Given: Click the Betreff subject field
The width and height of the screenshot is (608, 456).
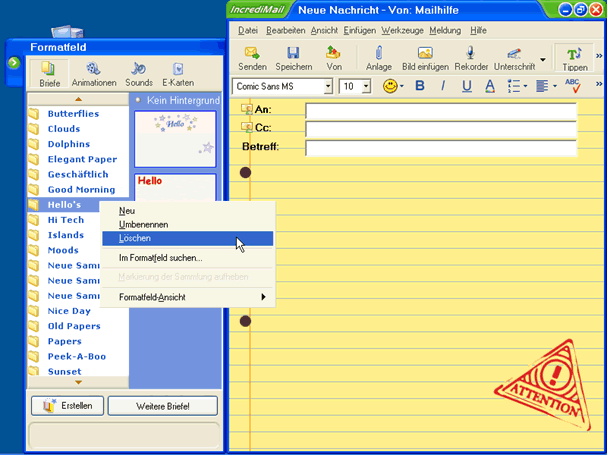Looking at the screenshot, I should (441, 148).
